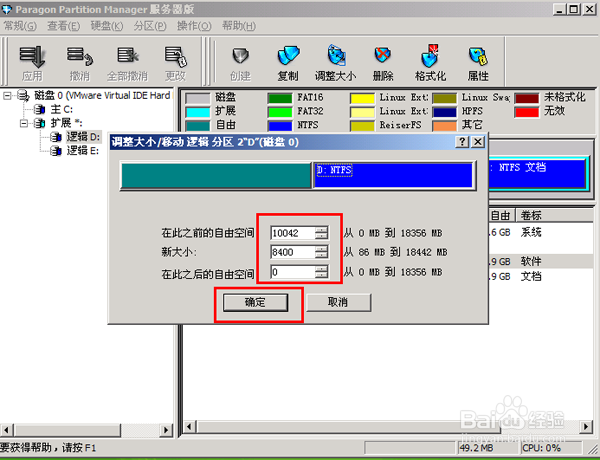Screen dimensions: 600x460
Task: Click the 卷标 column header
Action: (x=554, y=215)
